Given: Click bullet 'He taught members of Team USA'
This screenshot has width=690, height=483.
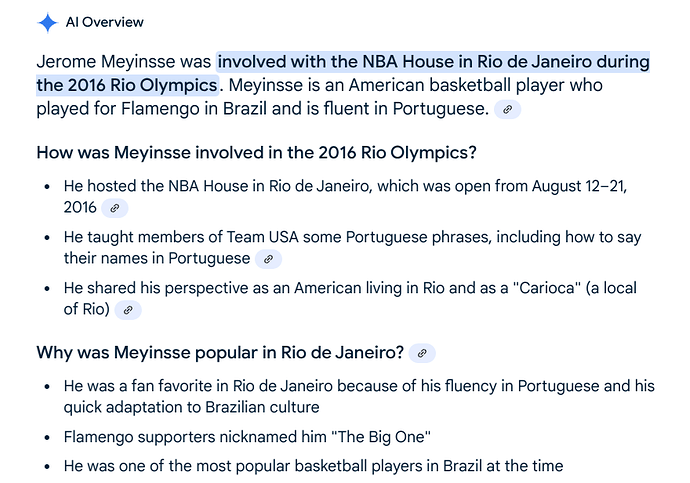Looking at the screenshot, I should (x=352, y=248).
